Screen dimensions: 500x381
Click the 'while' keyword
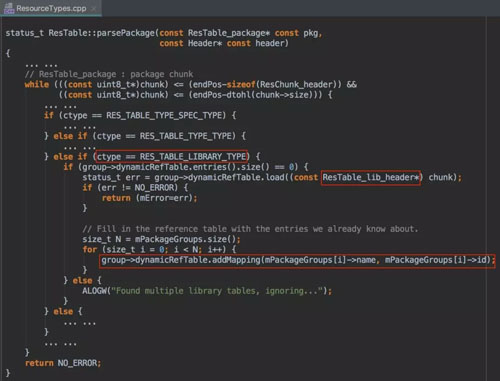[x=37, y=84]
